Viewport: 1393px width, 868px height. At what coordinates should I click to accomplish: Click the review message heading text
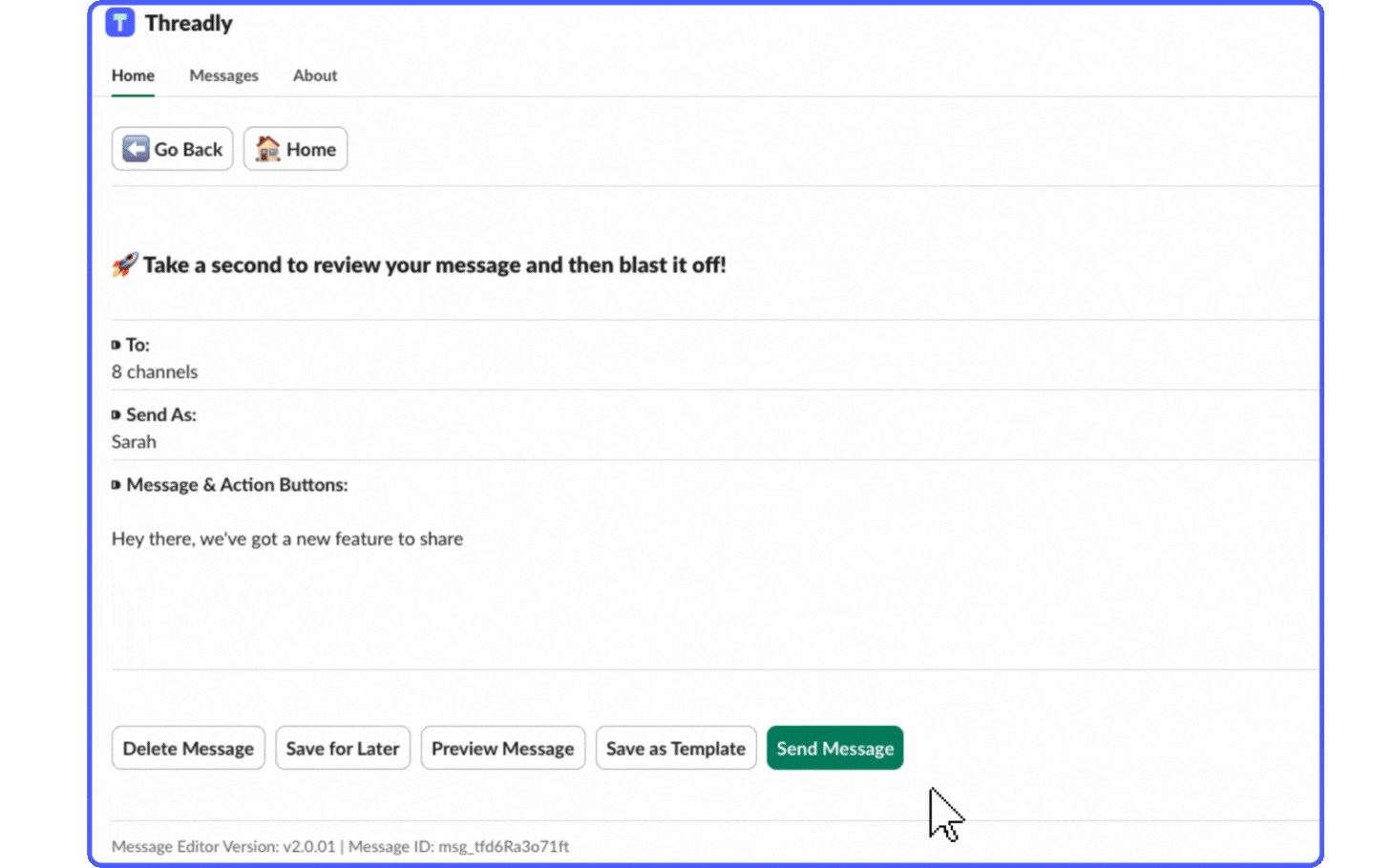point(434,265)
